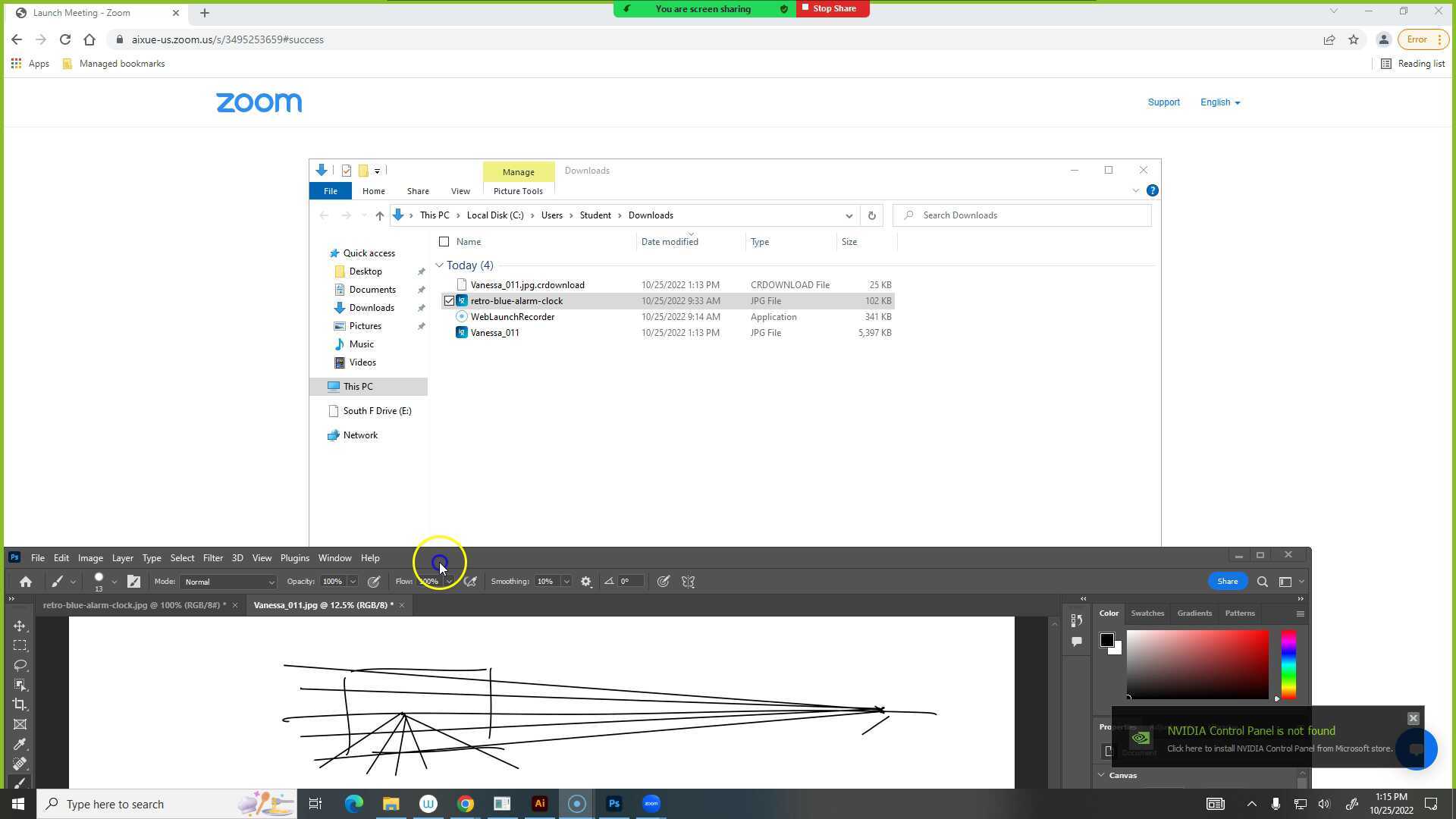Viewport: 1456px width, 819px height.
Task: Expand the Opacity value dropdown arrow
Action: coord(353,582)
